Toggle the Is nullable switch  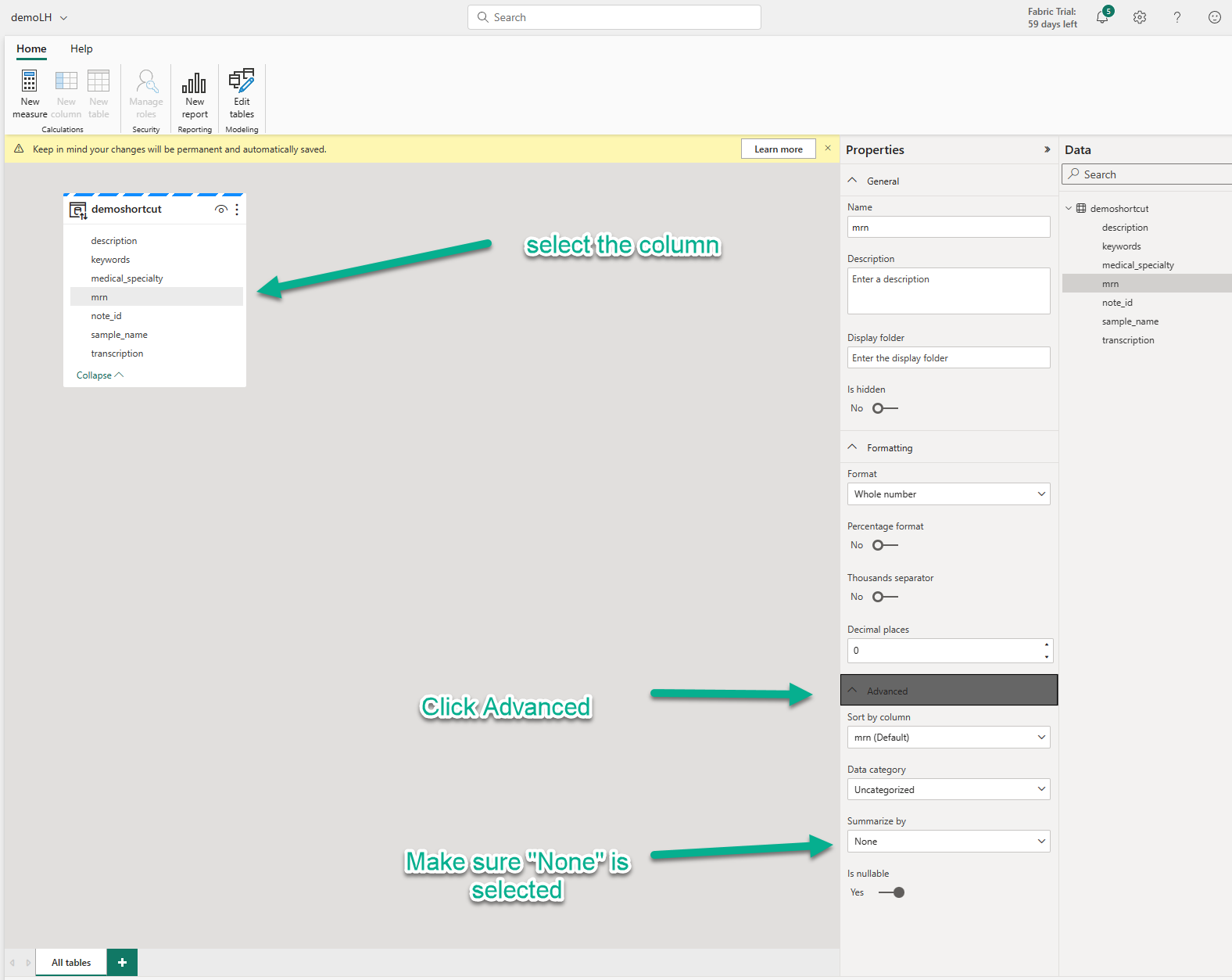pyautogui.click(x=891, y=892)
